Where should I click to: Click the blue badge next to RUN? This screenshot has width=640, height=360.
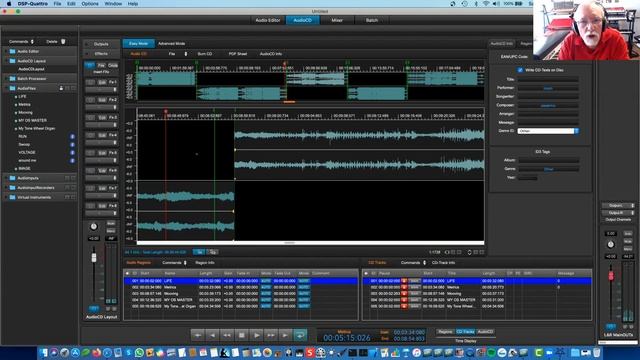(72, 136)
